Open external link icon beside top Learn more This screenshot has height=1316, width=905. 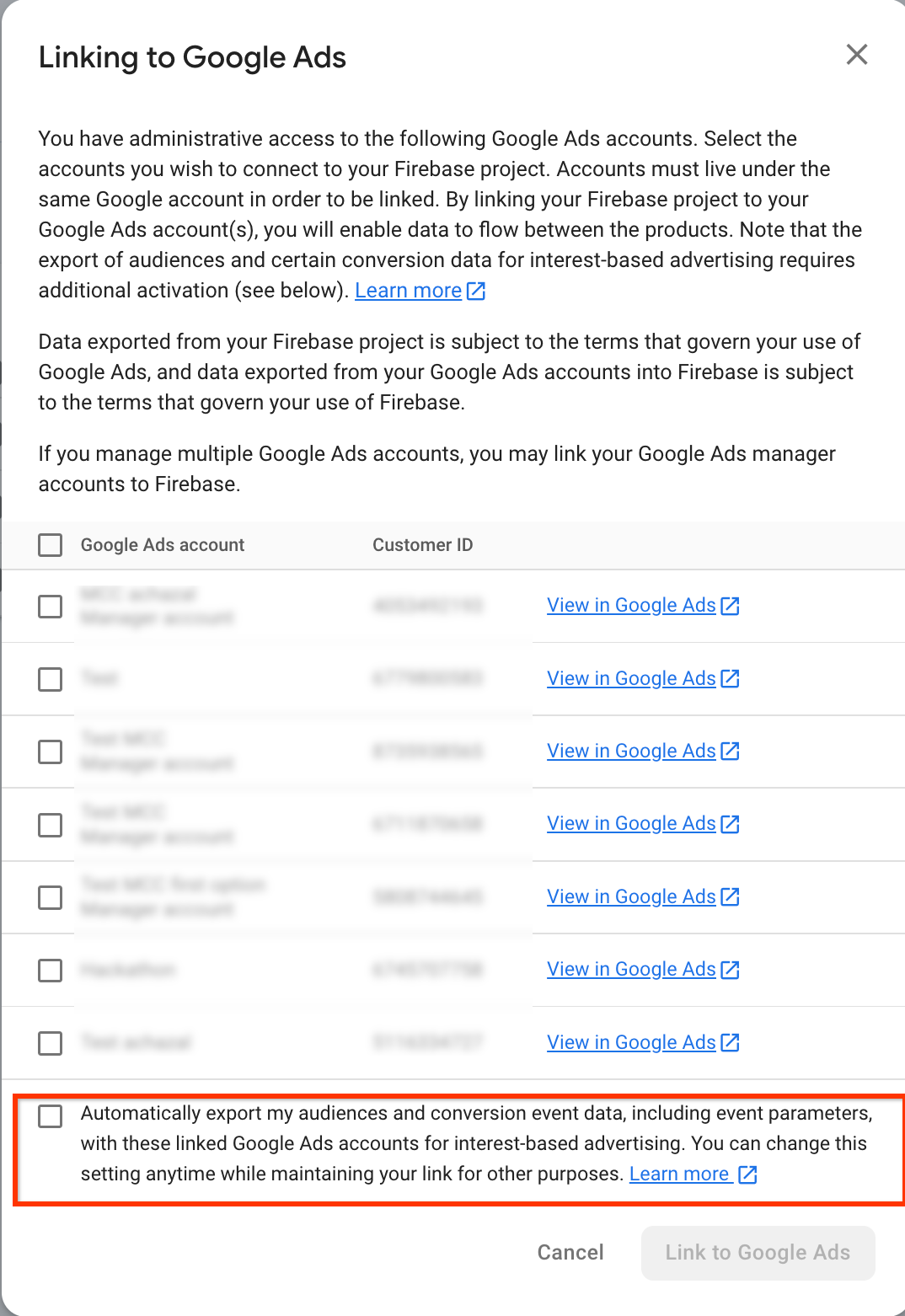coord(476,291)
